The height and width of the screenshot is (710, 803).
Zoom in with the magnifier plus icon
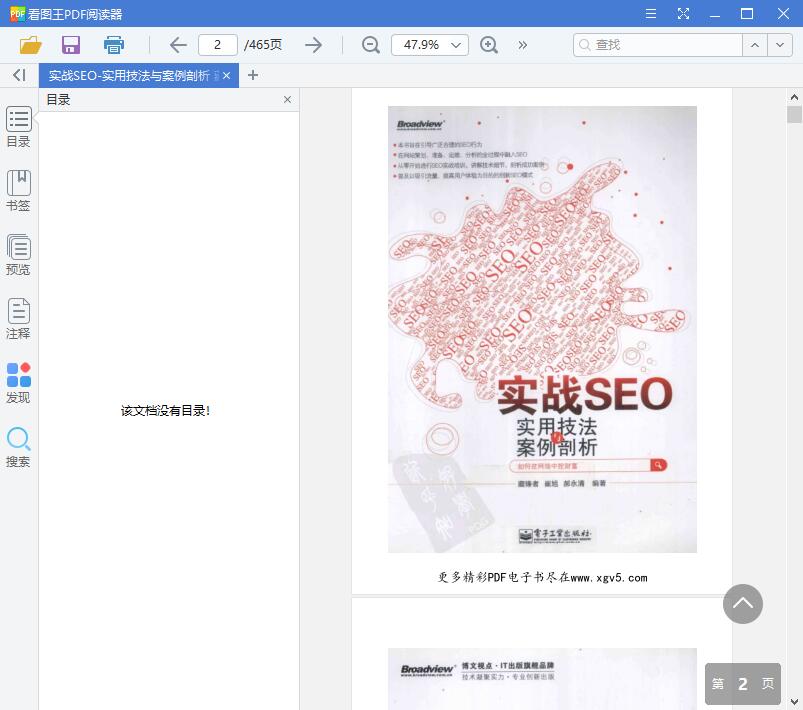(x=489, y=44)
